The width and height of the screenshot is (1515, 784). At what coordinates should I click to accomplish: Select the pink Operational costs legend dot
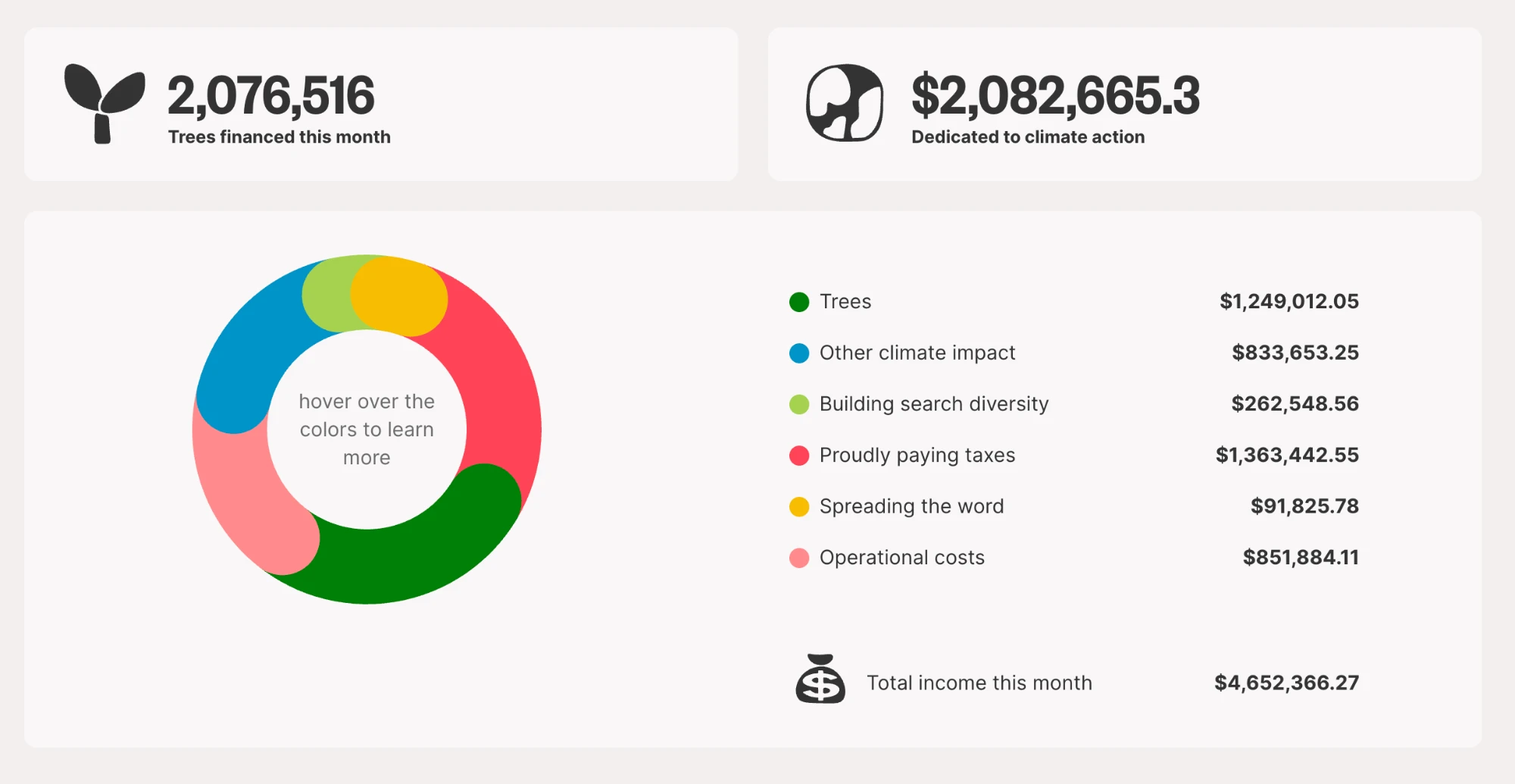click(799, 558)
